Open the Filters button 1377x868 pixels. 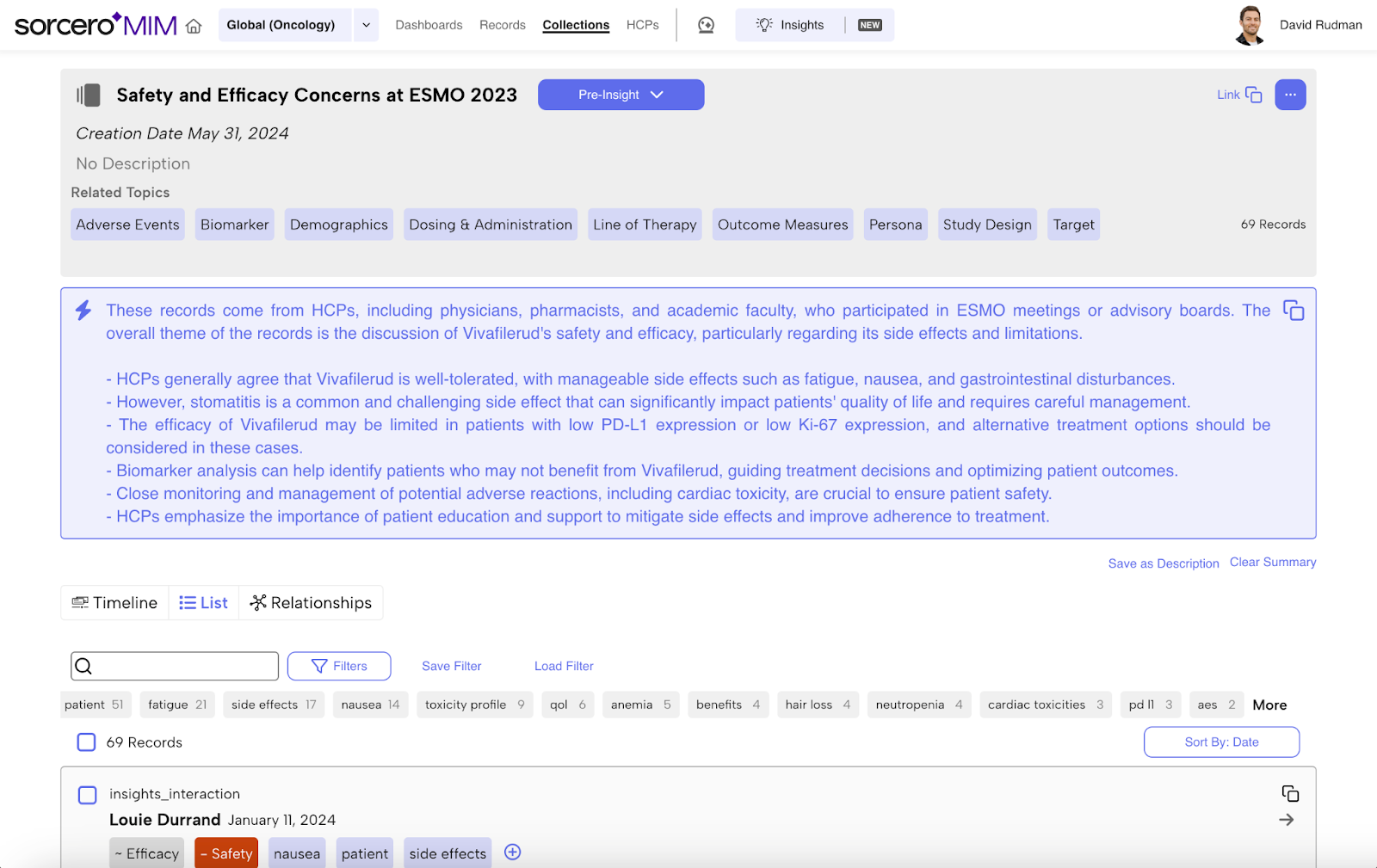[x=339, y=666]
